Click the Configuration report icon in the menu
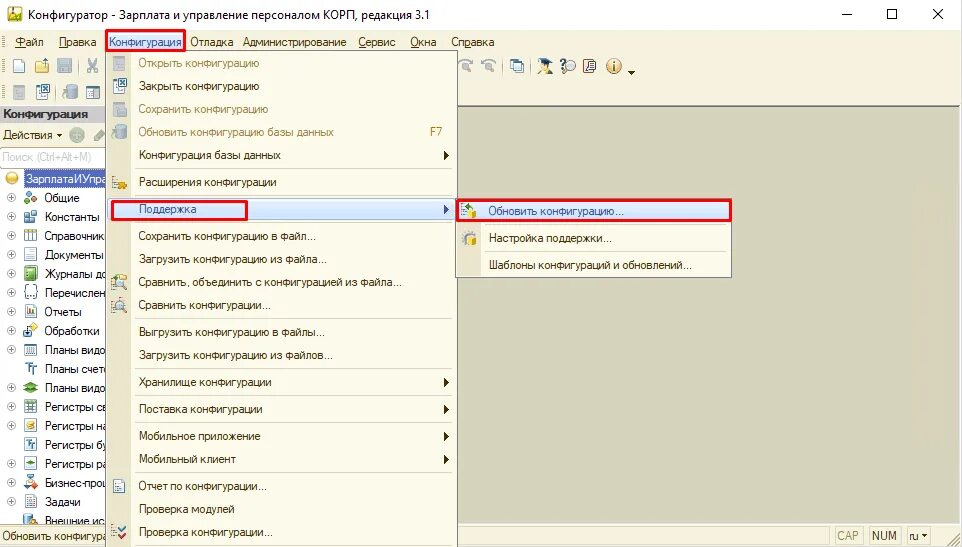 (119, 486)
